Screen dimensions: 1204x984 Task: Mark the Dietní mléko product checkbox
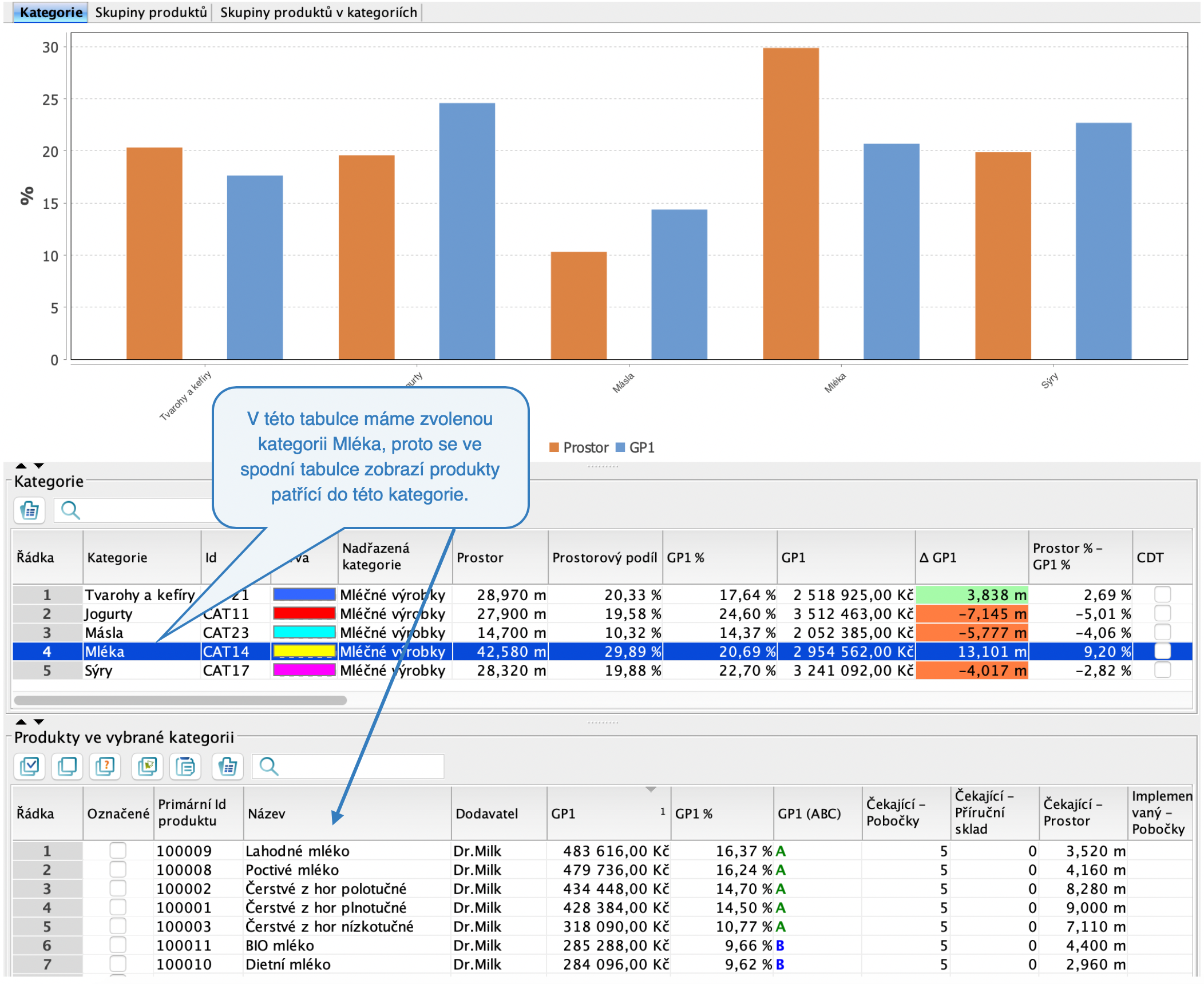point(118,964)
